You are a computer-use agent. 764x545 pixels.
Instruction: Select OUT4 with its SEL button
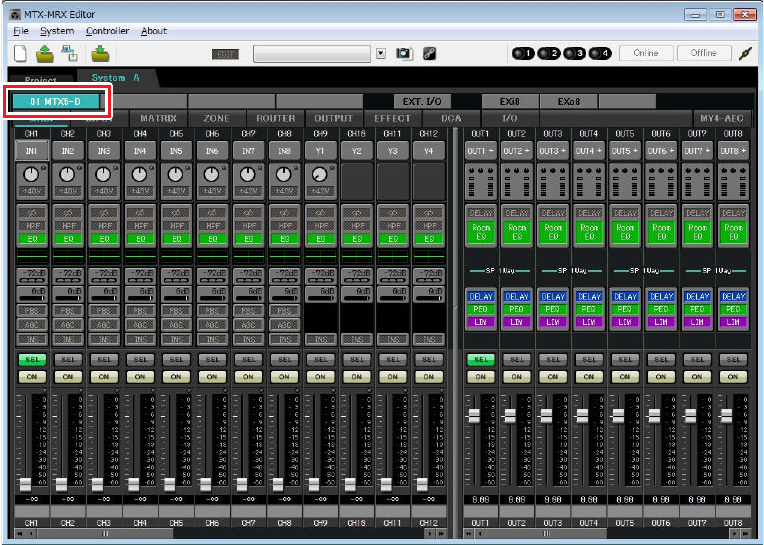[589, 359]
